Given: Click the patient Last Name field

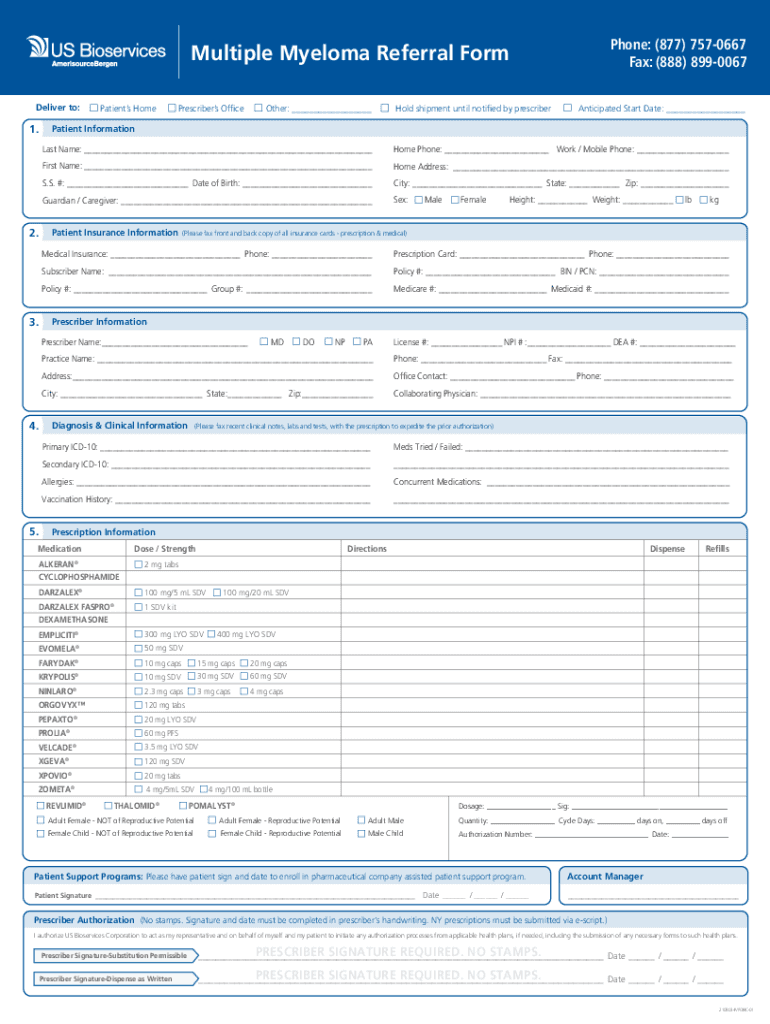Looking at the screenshot, I should click(x=228, y=150).
